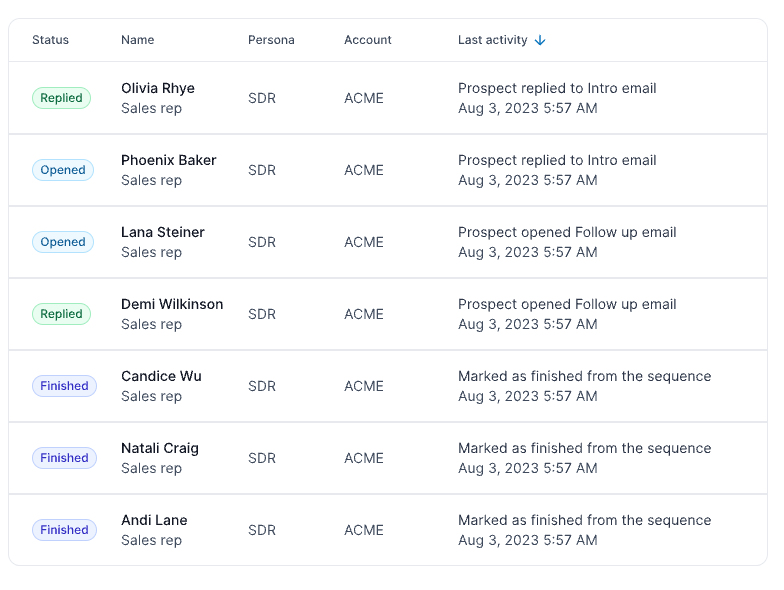Click the Persona column header
The height and width of the screenshot is (590, 784).
(x=271, y=40)
